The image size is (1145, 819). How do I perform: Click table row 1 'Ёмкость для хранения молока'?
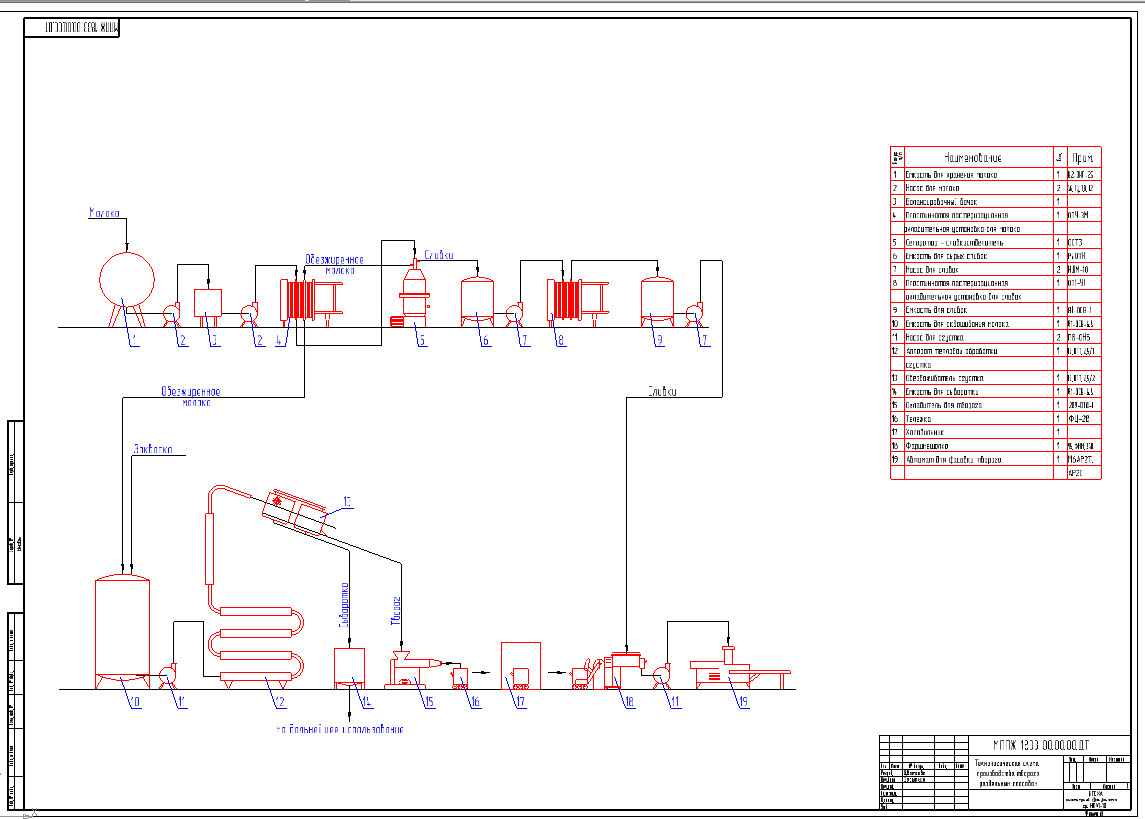coord(995,174)
